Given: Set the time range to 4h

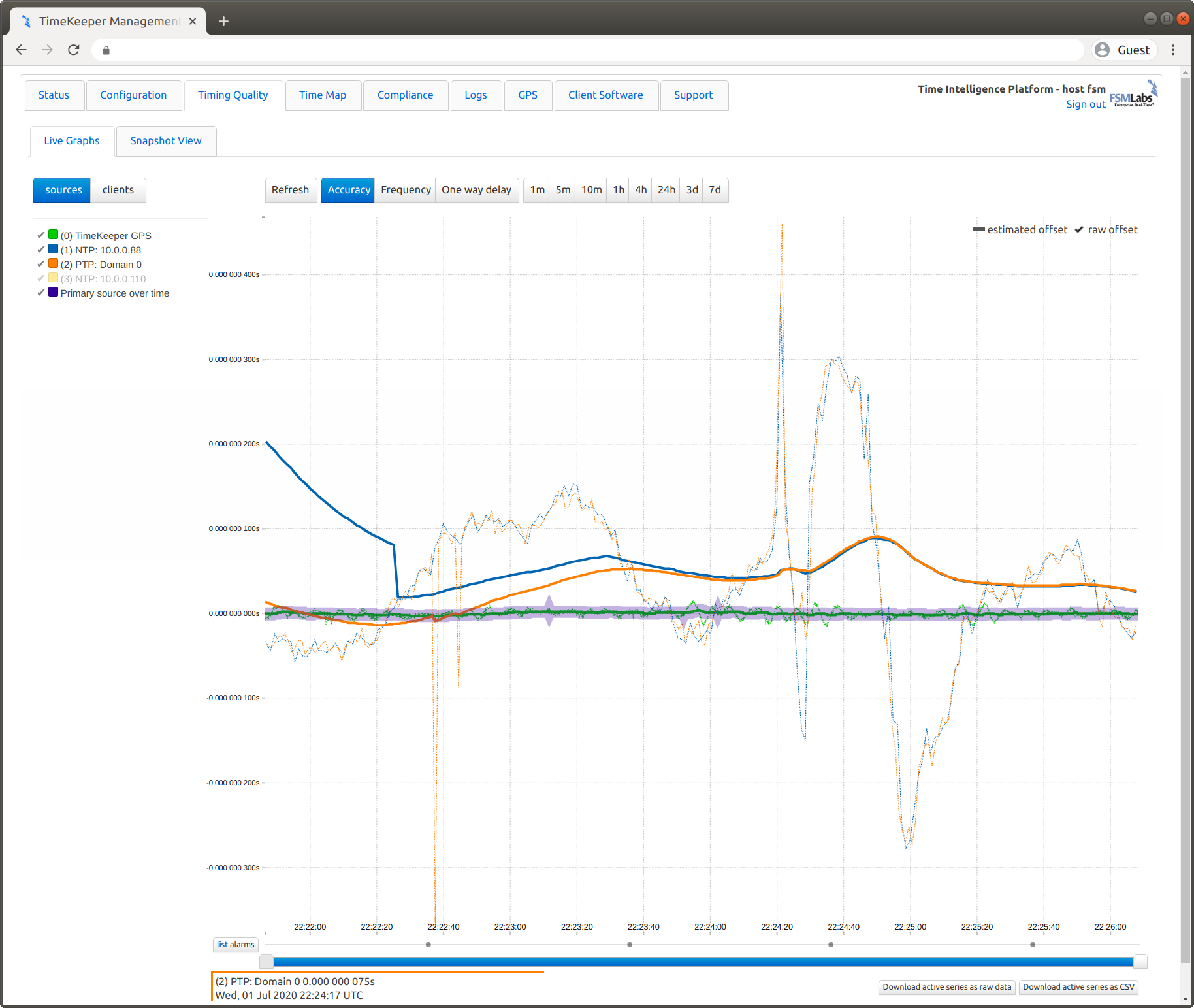Looking at the screenshot, I should click(641, 190).
